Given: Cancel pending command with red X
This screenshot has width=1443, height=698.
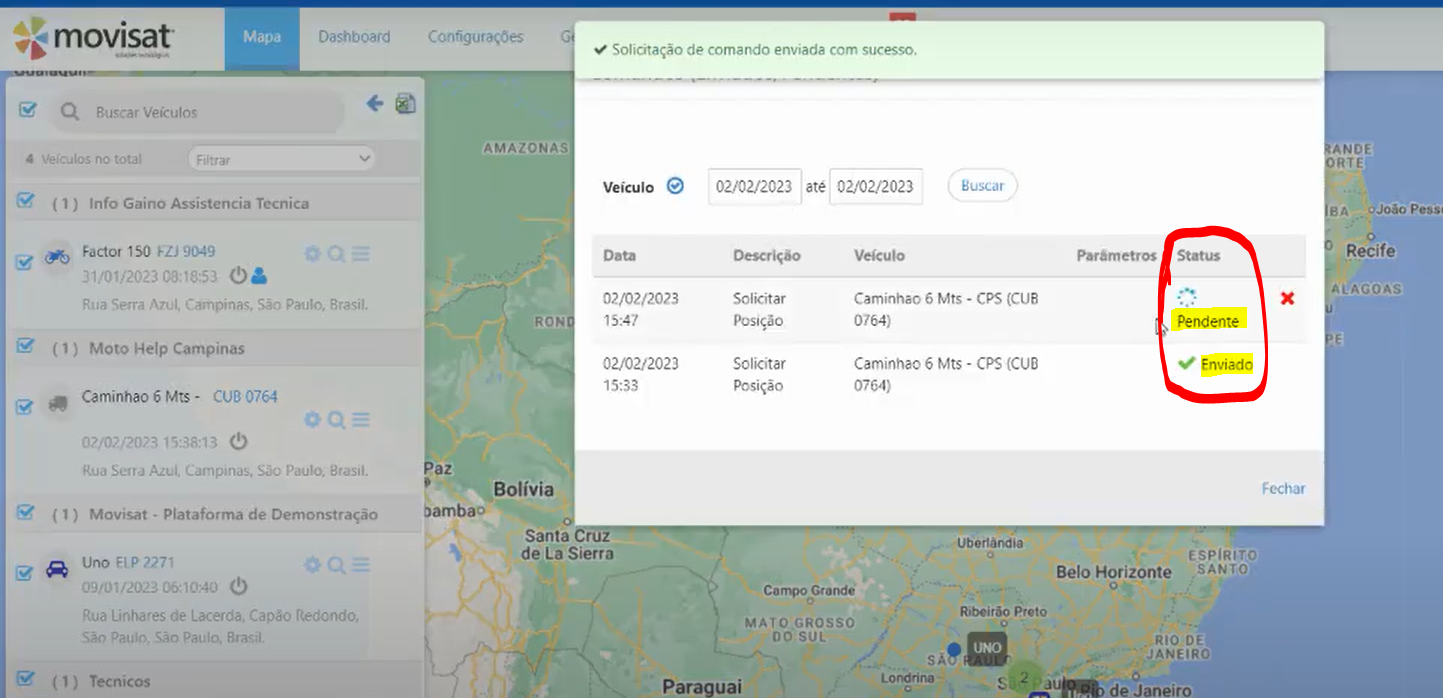Looking at the screenshot, I should click(1287, 298).
